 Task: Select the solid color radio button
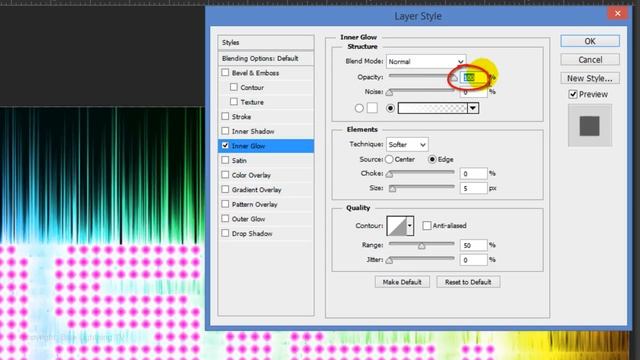(x=359, y=108)
